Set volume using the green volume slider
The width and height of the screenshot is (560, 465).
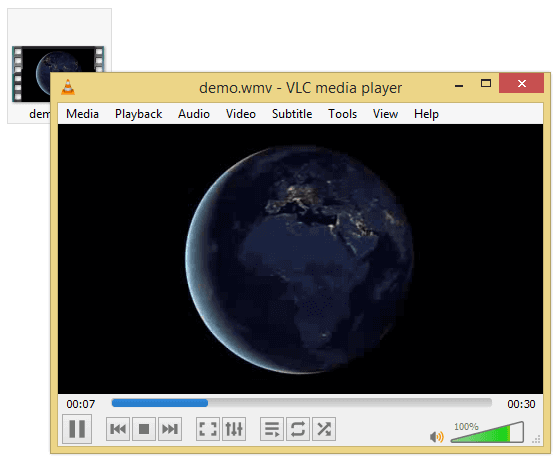coord(487,432)
